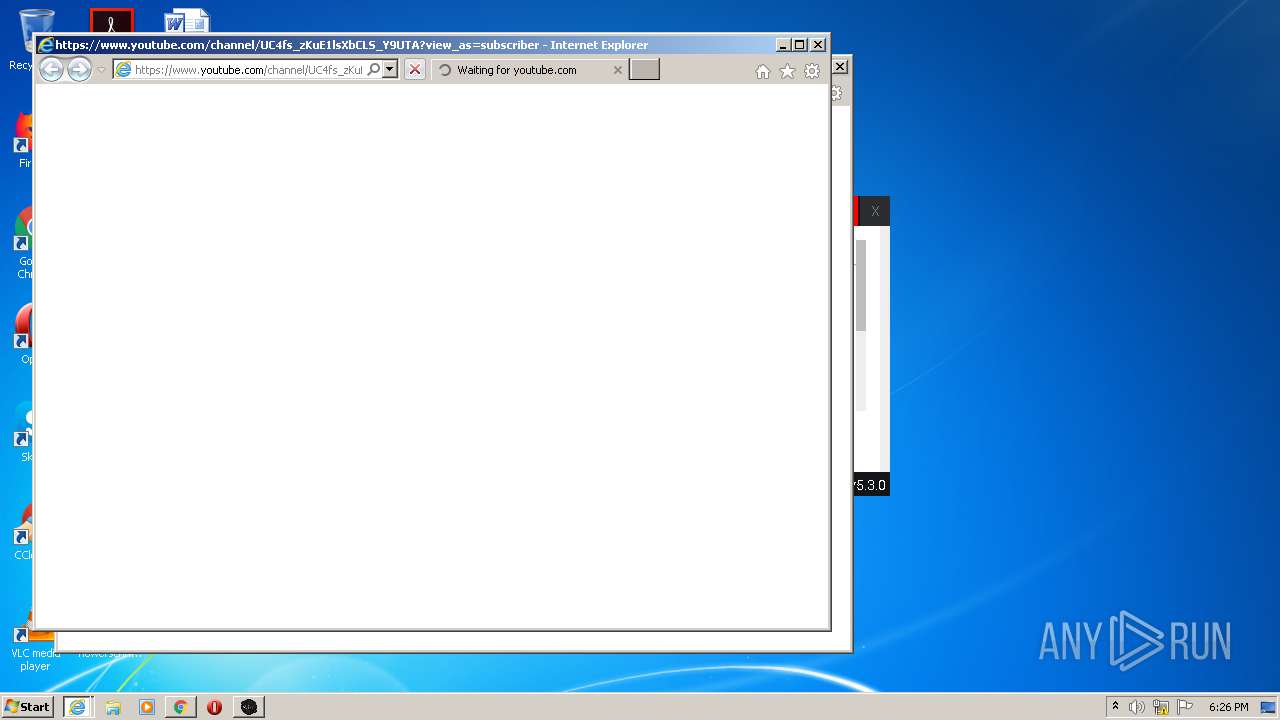This screenshot has width=1280, height=720.
Task: Click the black round app taskbar icon
Action: tap(249, 707)
